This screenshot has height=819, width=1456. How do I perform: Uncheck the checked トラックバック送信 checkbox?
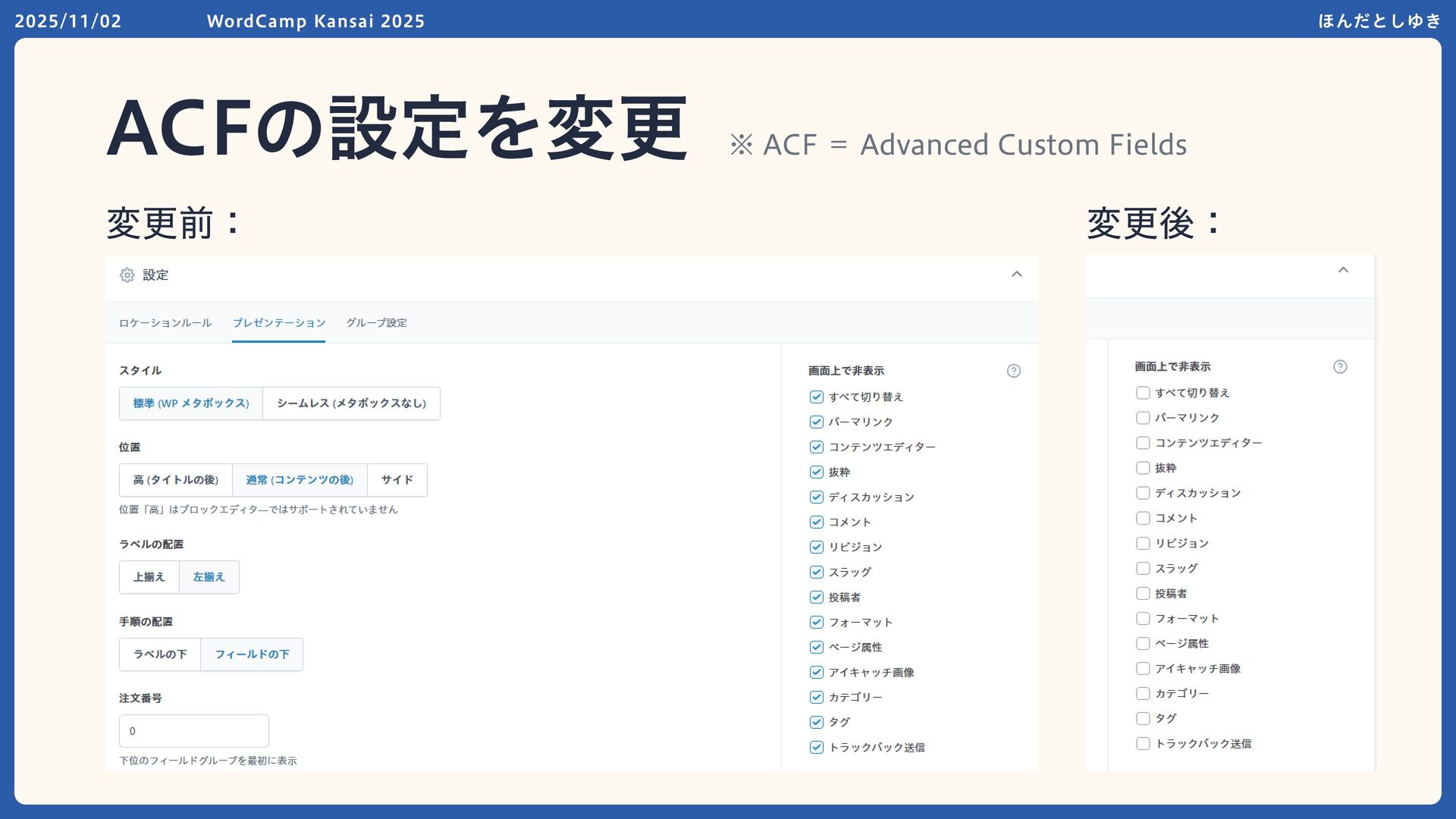816,747
